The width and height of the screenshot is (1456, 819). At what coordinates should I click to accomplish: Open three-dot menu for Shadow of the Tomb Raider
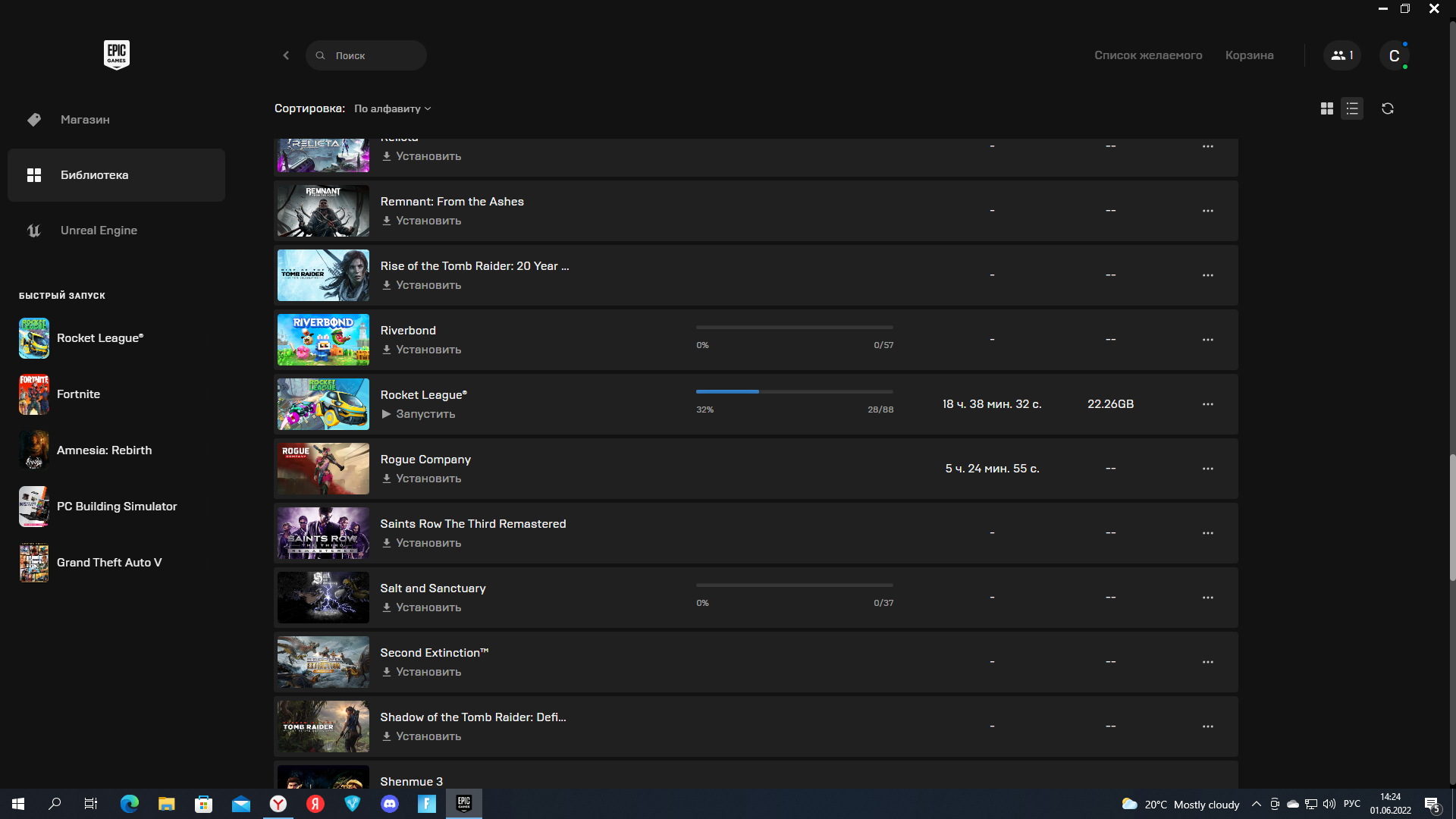[x=1208, y=726]
